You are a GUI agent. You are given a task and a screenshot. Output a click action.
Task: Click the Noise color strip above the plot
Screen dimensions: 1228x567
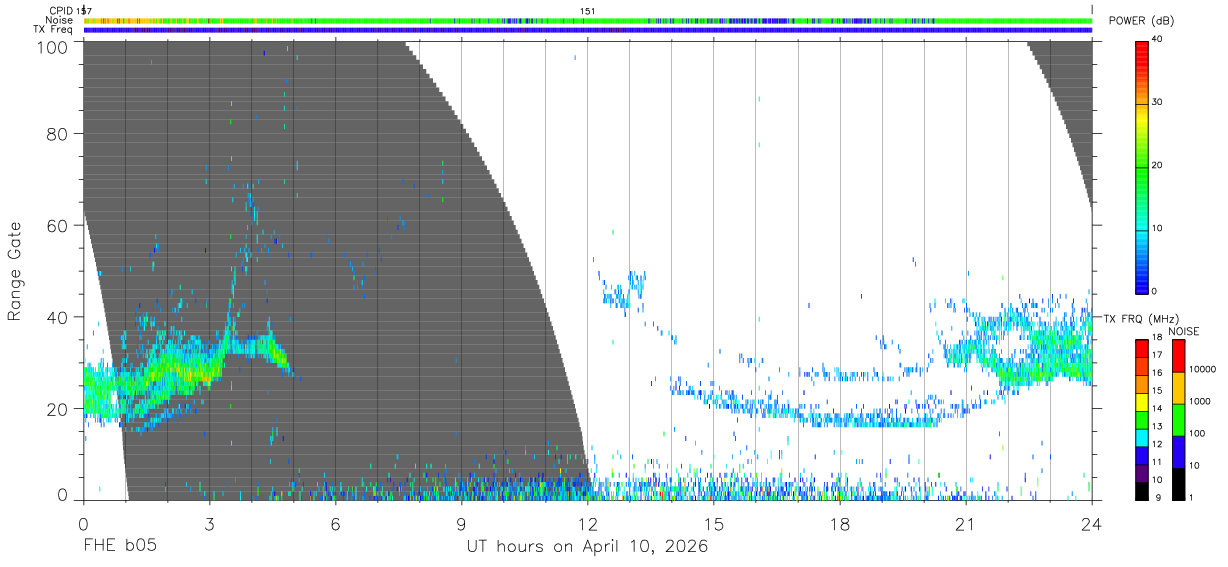tap(588, 20)
